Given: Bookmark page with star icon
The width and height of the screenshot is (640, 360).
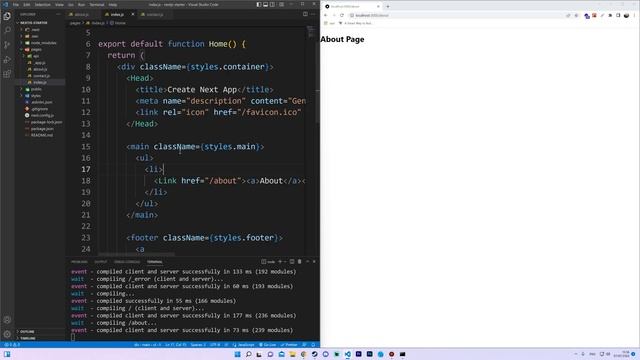Looking at the screenshot, I should click(576, 16).
